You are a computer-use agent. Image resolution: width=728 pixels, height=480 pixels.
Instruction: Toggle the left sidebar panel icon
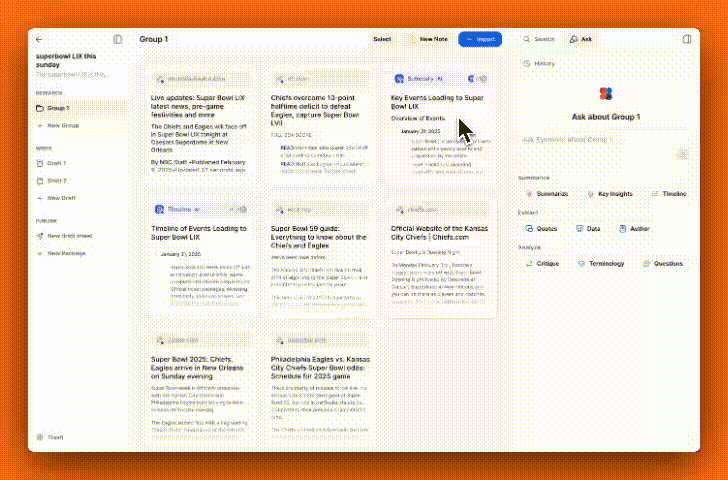[118, 39]
